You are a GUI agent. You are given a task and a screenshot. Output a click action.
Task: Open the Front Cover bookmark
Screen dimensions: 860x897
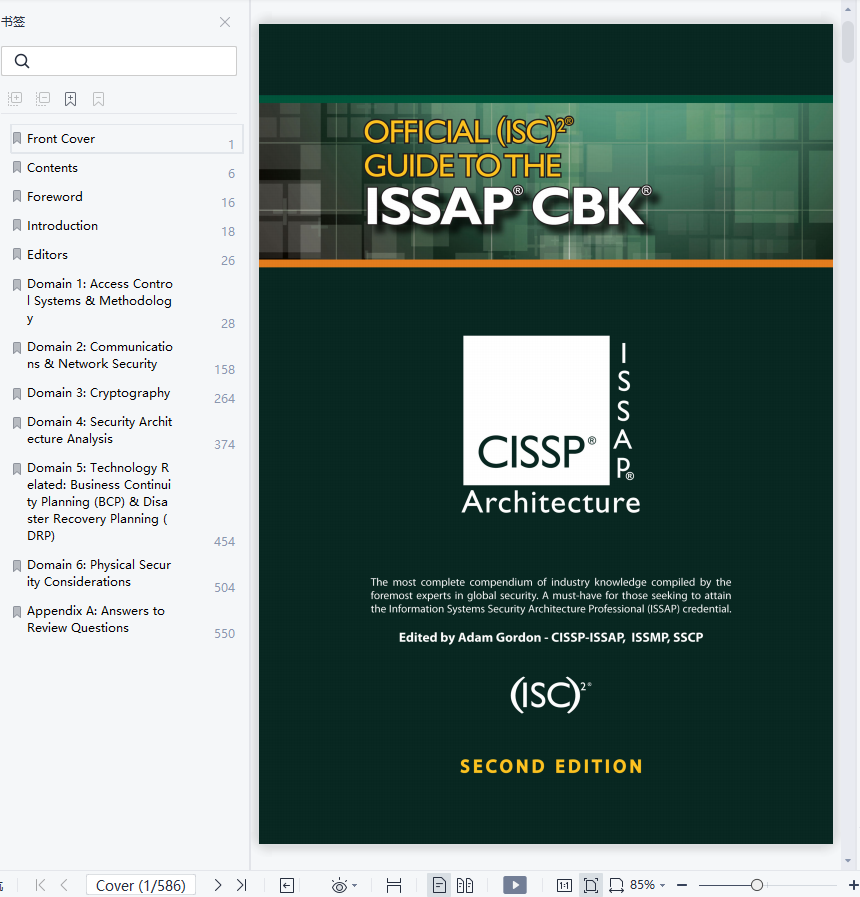(x=126, y=138)
